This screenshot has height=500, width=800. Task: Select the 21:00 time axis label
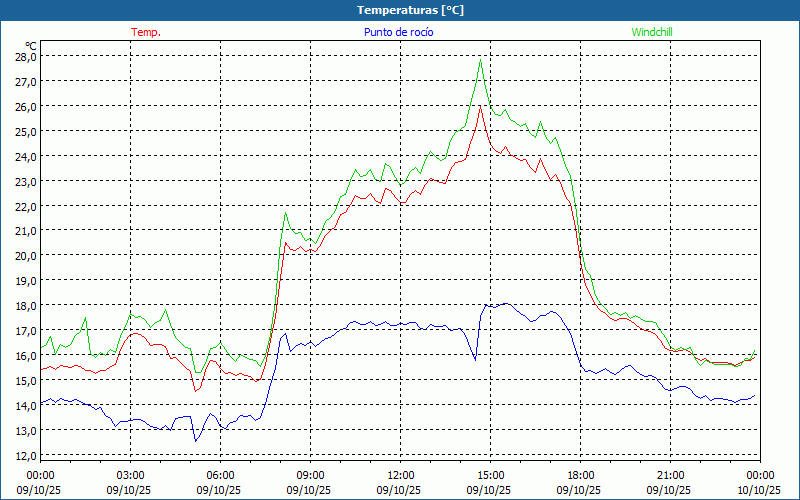pyautogui.click(x=670, y=475)
